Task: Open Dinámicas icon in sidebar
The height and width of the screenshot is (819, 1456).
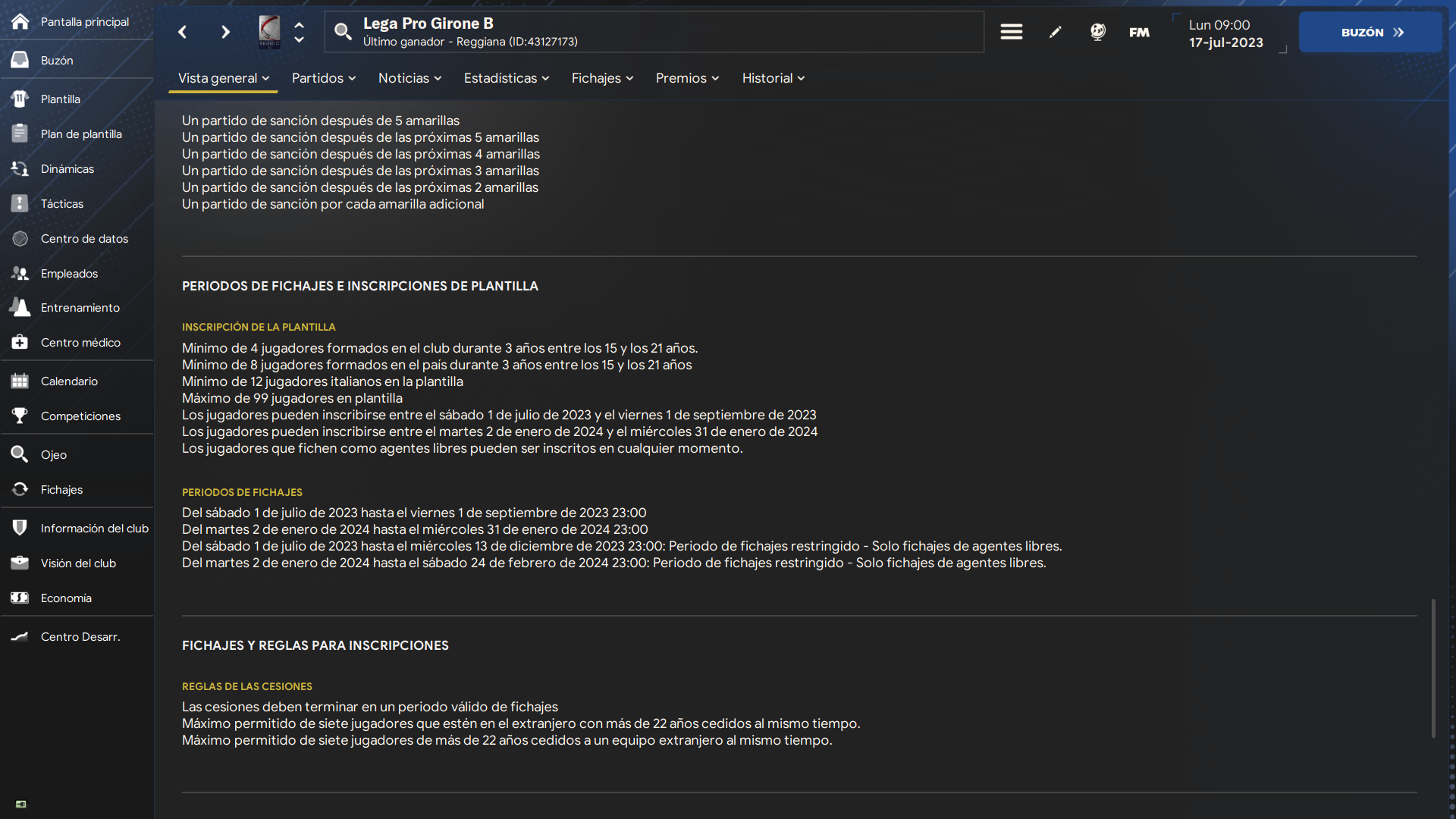Action: [20, 168]
